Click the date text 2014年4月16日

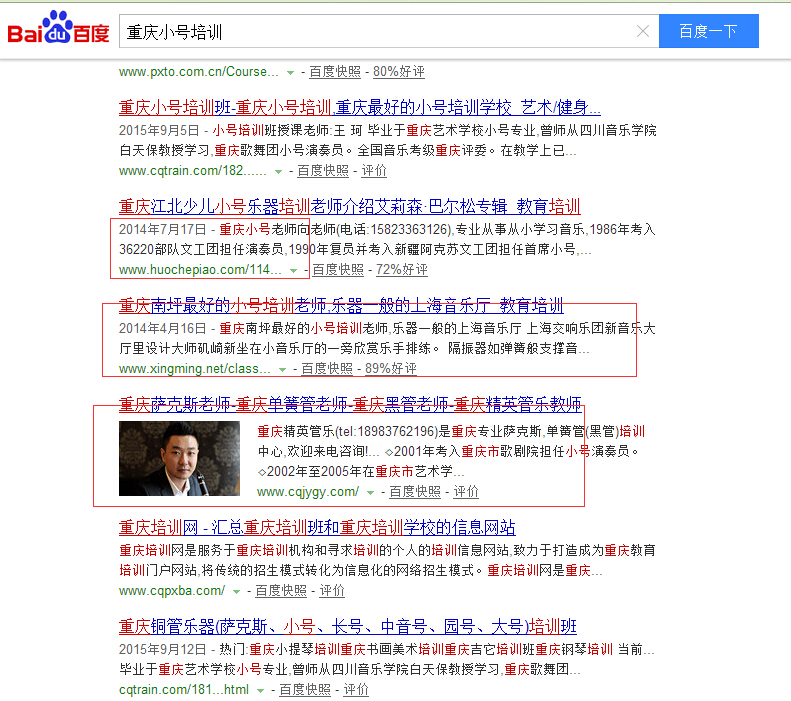tap(162, 328)
